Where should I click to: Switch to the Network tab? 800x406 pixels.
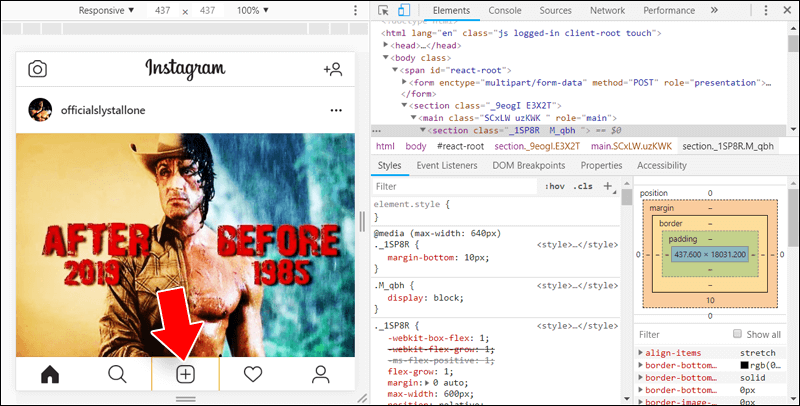[x=607, y=10]
